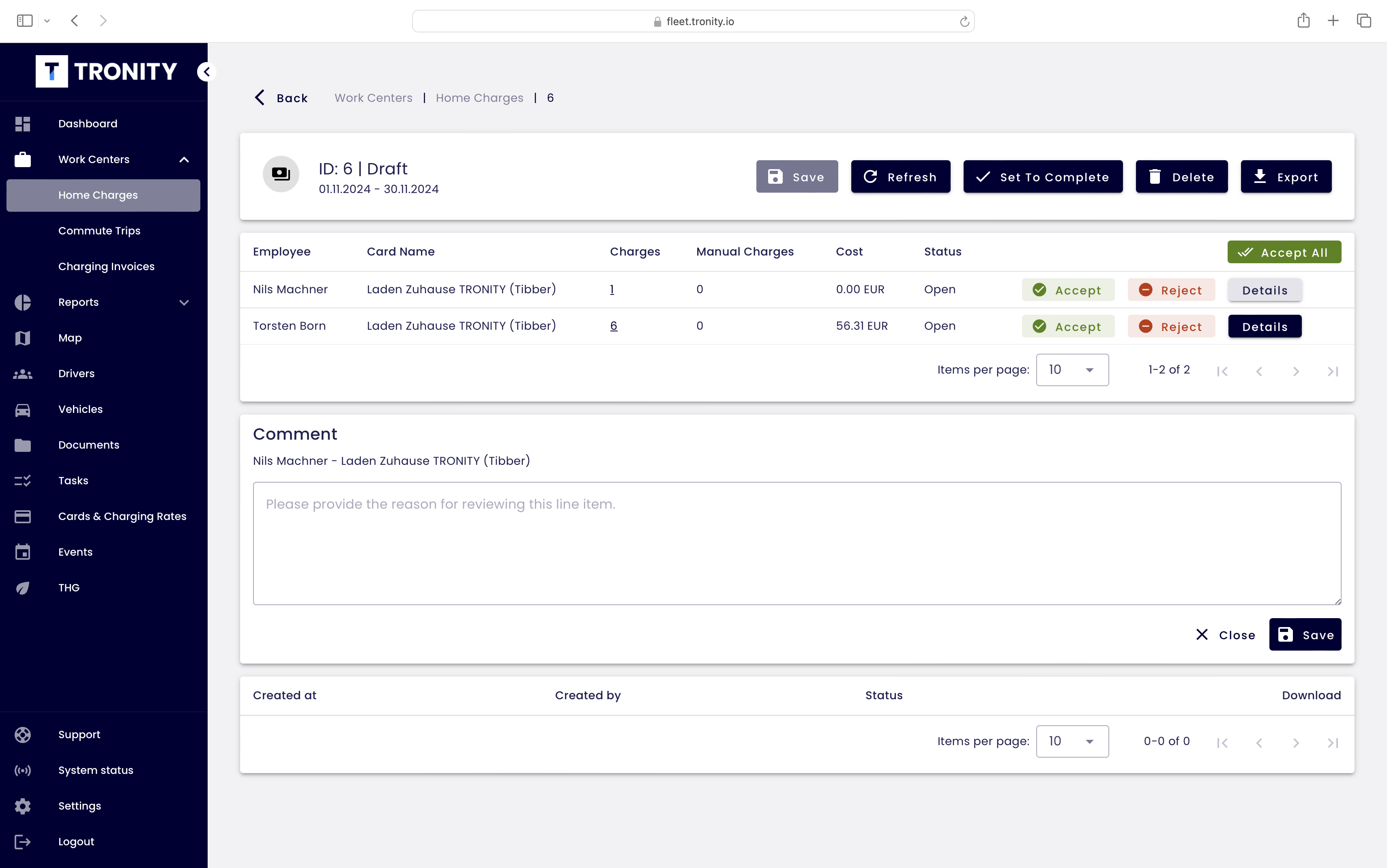Screen dimensions: 1387x868
Task: Go to last page of export table
Action: pyautogui.click(x=1333, y=742)
